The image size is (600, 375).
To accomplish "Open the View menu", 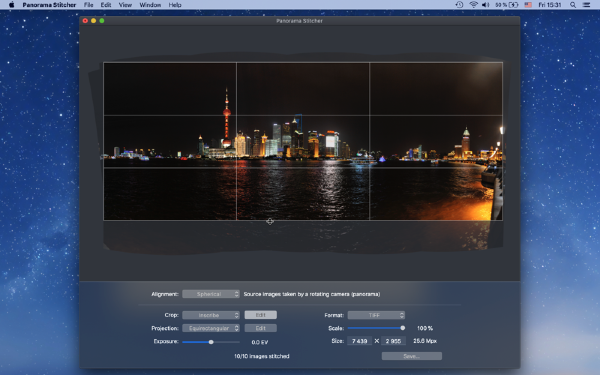I will coord(125,5).
